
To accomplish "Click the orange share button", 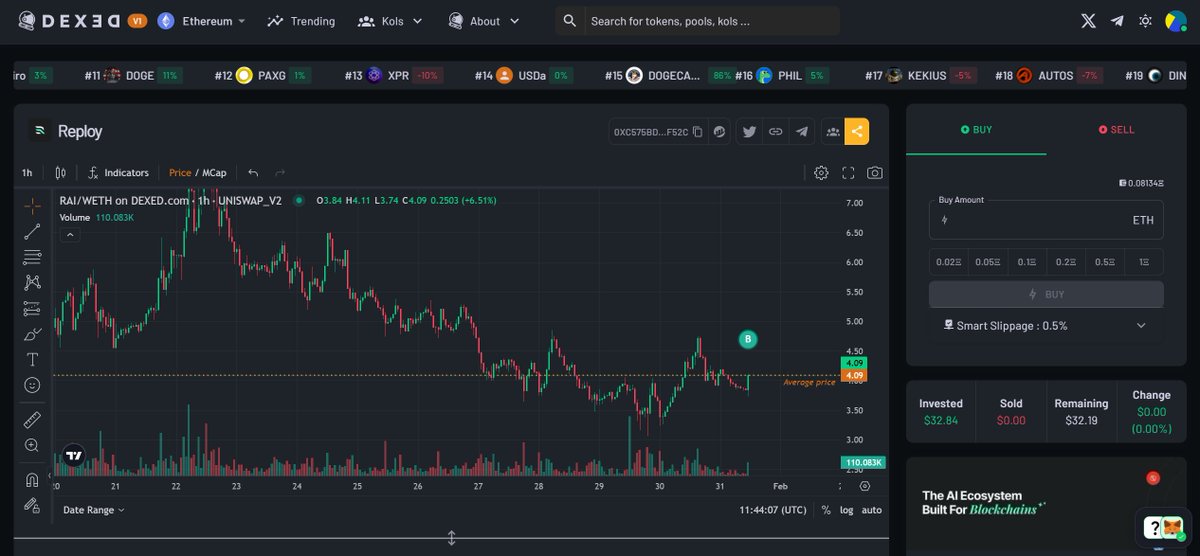I will coord(857,131).
